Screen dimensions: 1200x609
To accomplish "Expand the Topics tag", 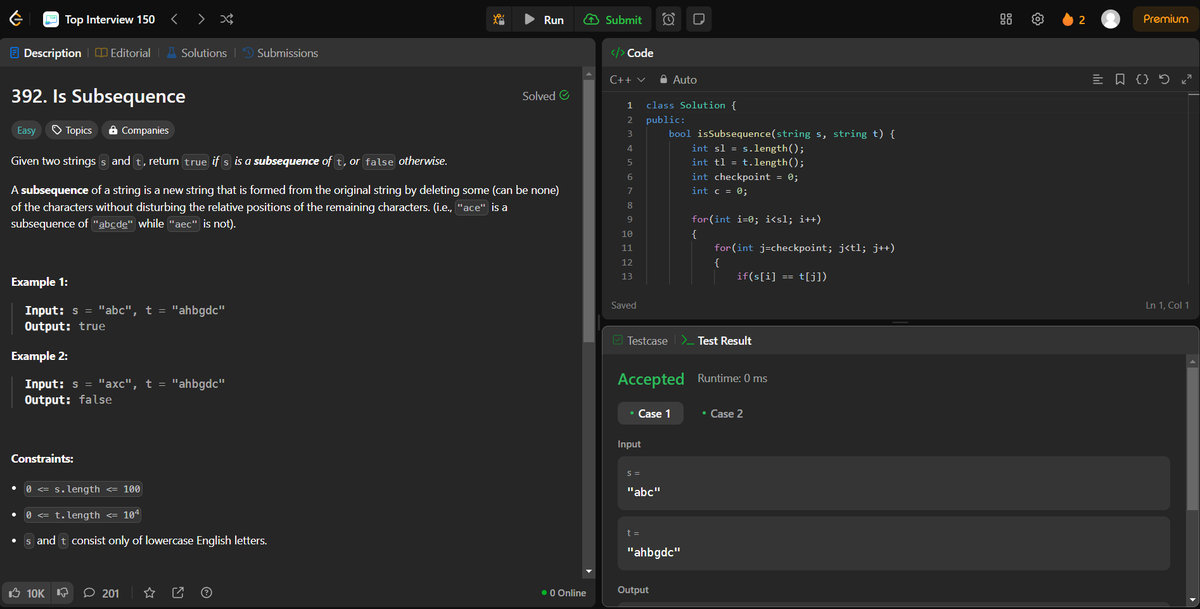I will 70,129.
